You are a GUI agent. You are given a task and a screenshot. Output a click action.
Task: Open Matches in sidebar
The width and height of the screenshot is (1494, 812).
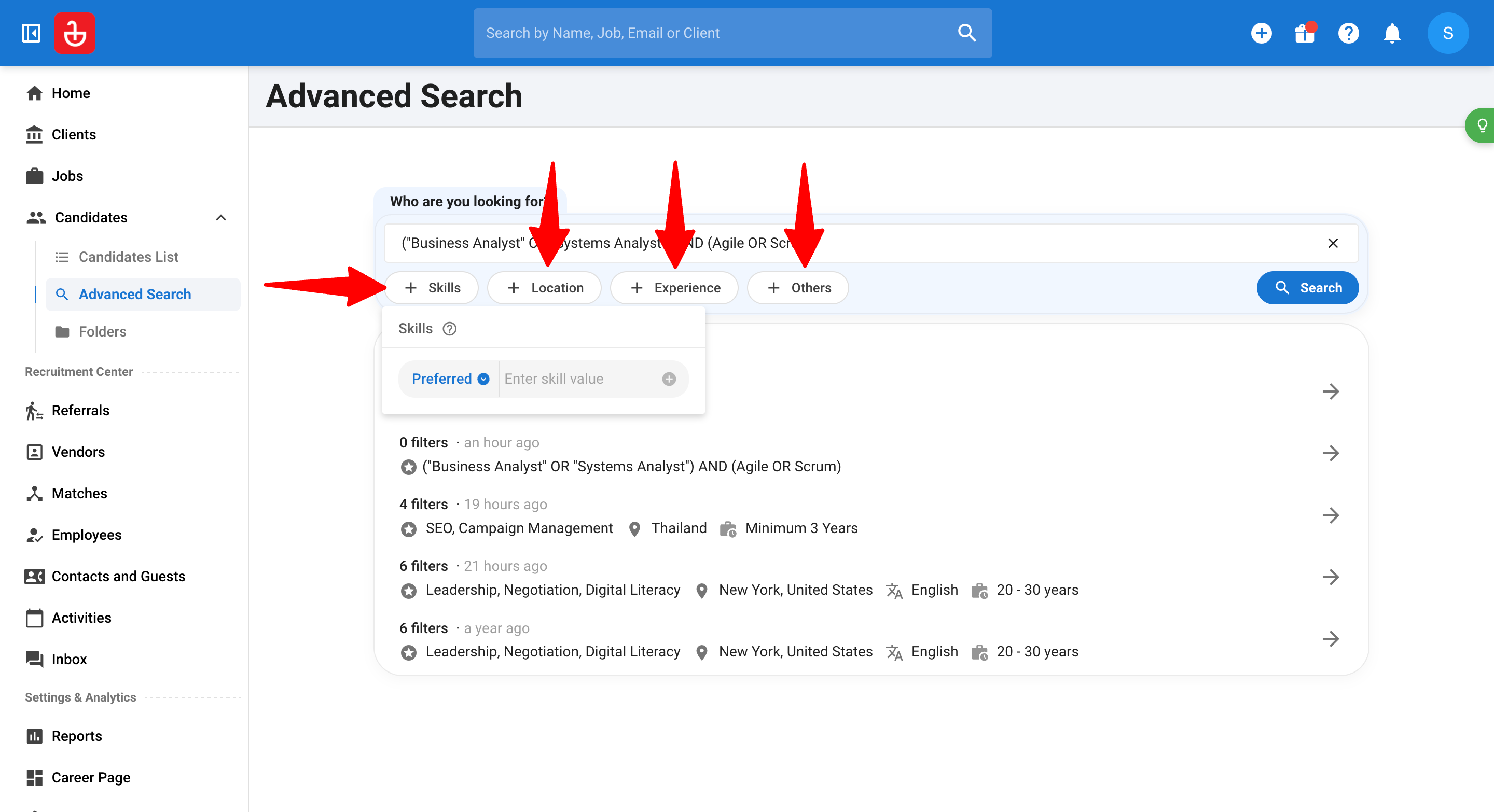(x=79, y=493)
